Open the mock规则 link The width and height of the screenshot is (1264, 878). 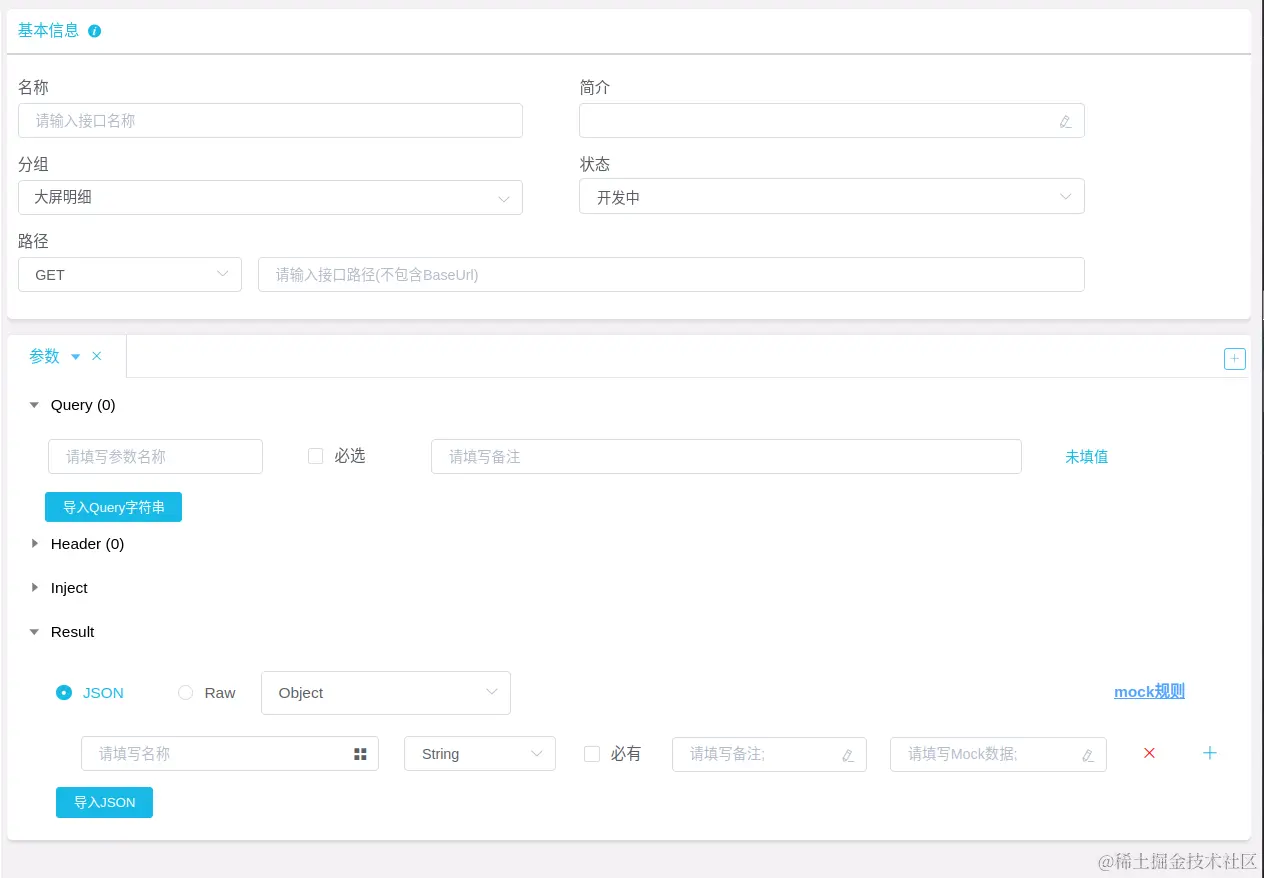(x=1149, y=691)
